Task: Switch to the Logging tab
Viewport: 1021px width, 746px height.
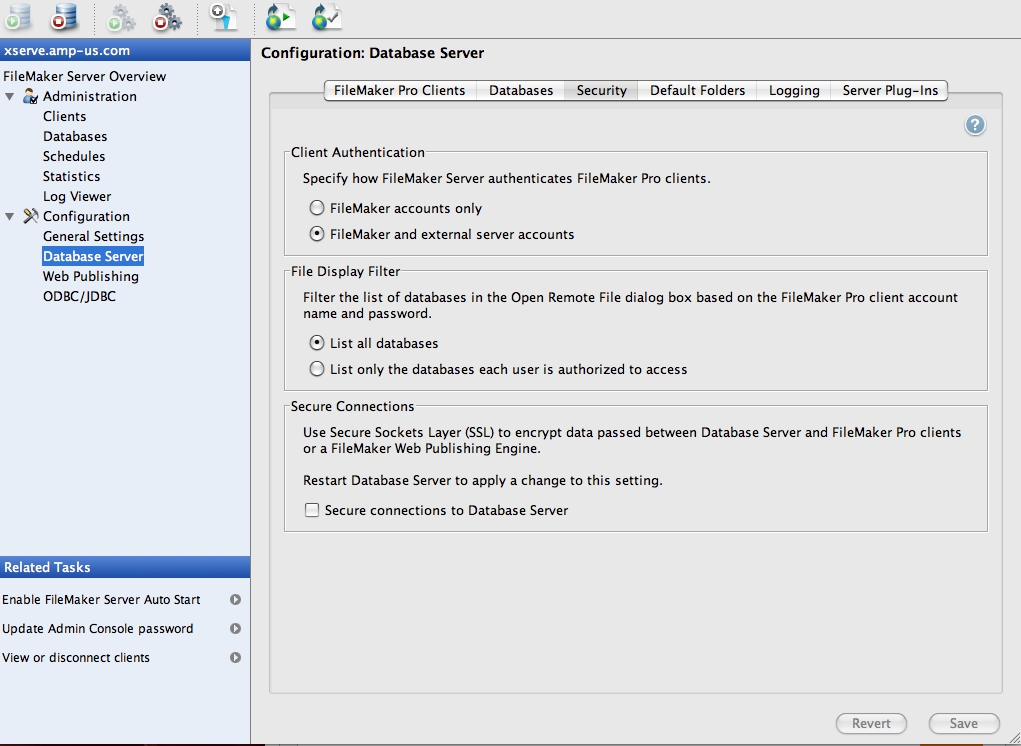Action: [794, 90]
